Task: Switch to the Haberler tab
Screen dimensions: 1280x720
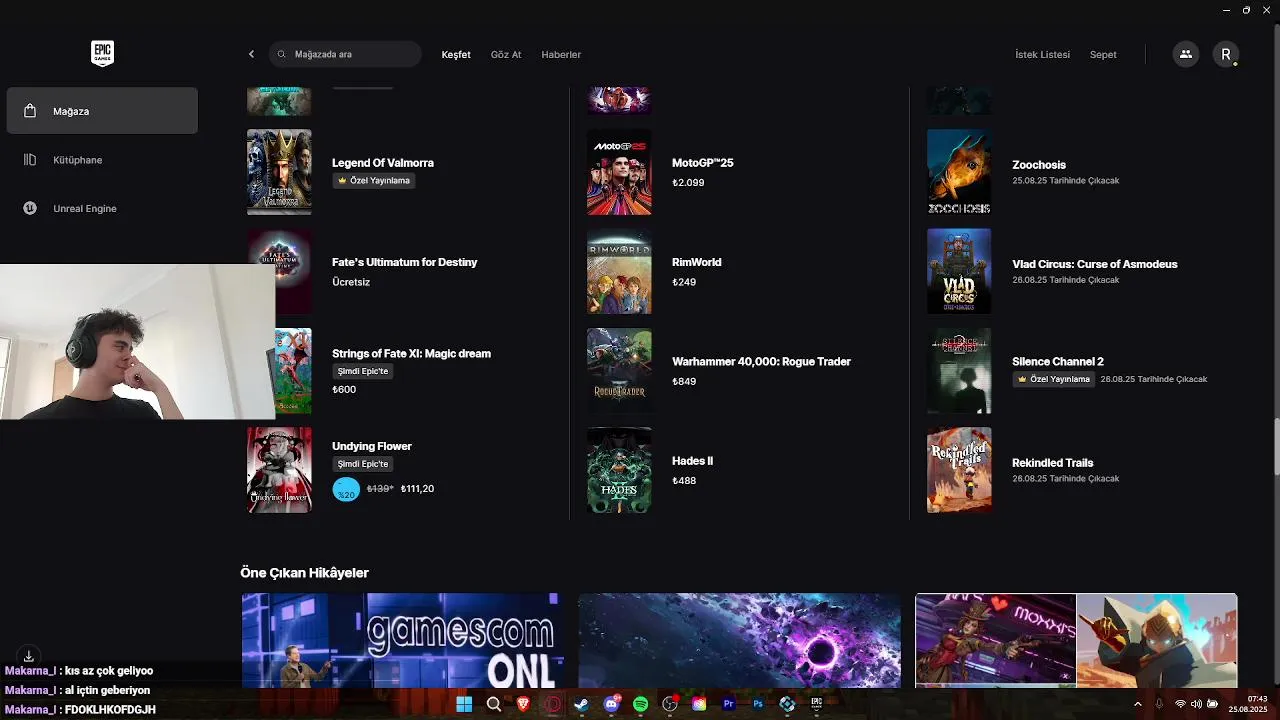Action: pyautogui.click(x=561, y=54)
